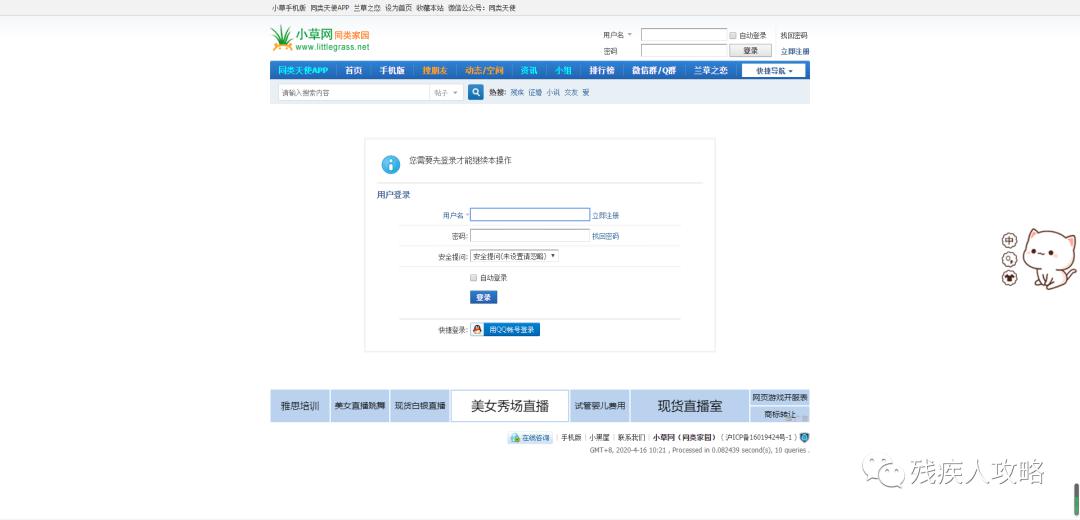The image size is (1080, 520).
Task: Open 资讯 nav item
Action: point(529,70)
